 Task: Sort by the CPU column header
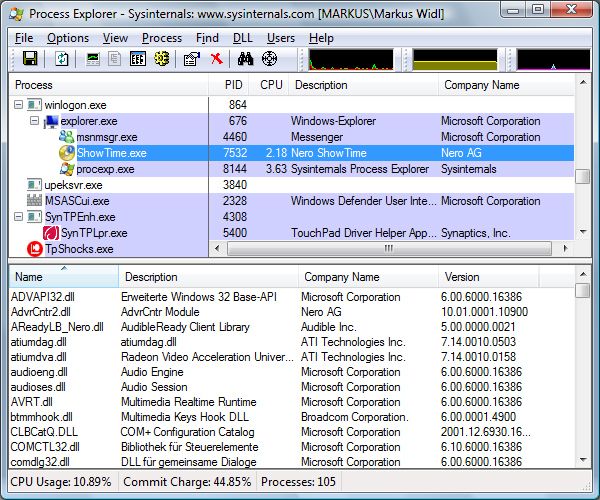[269, 85]
